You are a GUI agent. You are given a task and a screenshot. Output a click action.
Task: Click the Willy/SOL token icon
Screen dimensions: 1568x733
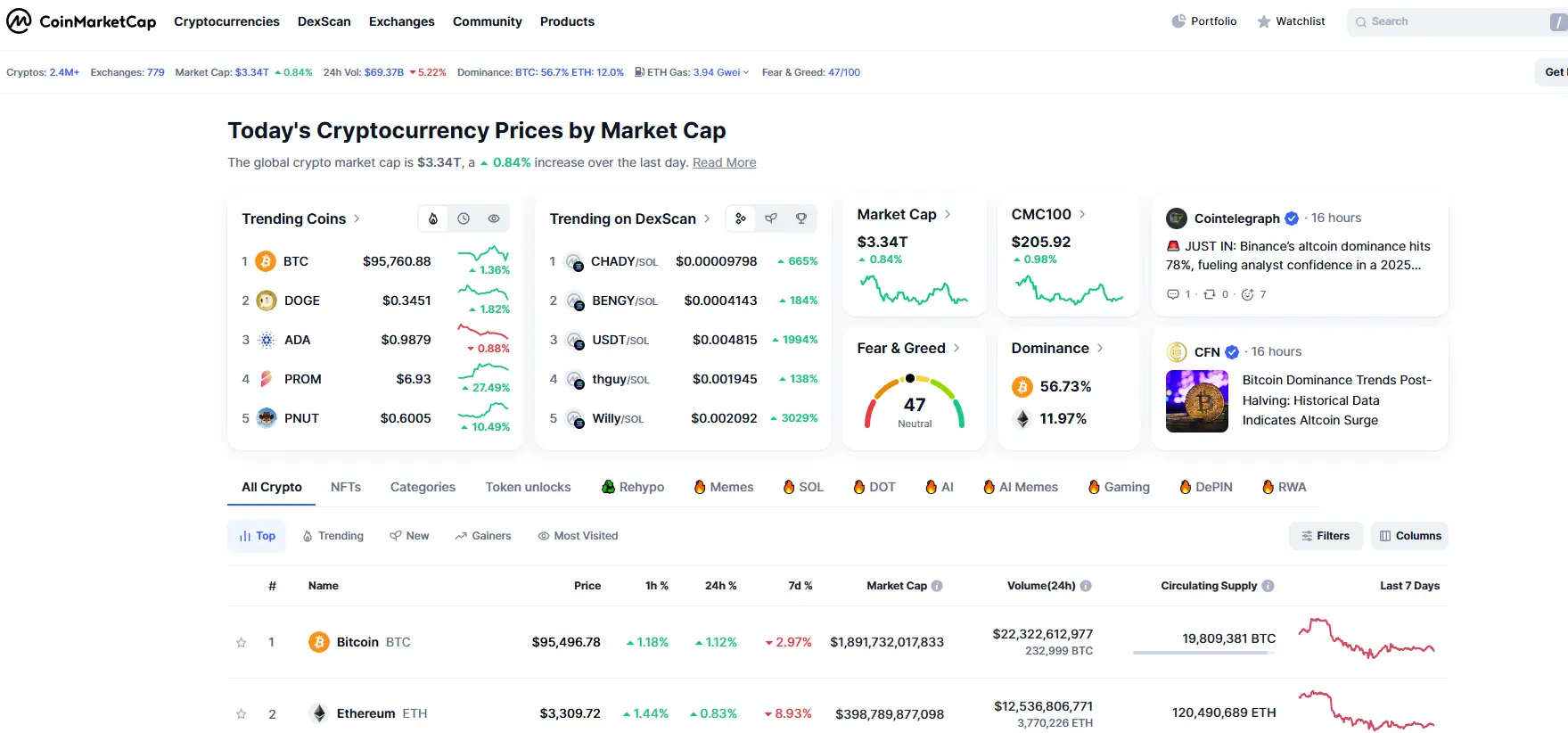coord(575,419)
